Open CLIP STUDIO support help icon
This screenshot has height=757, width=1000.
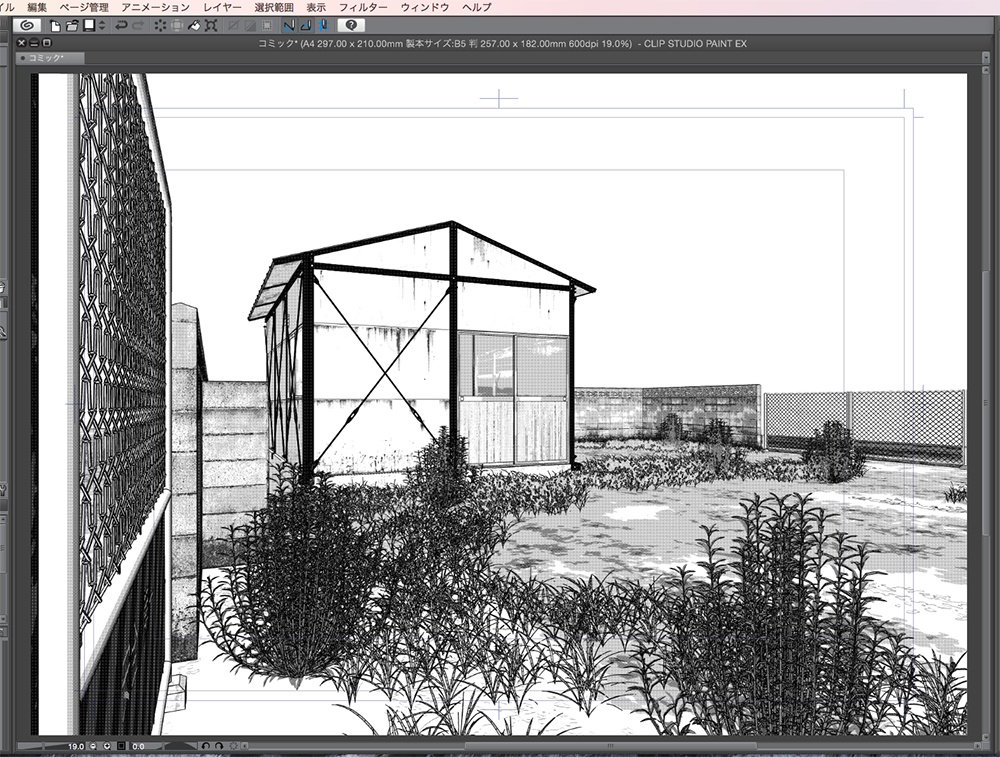point(351,26)
